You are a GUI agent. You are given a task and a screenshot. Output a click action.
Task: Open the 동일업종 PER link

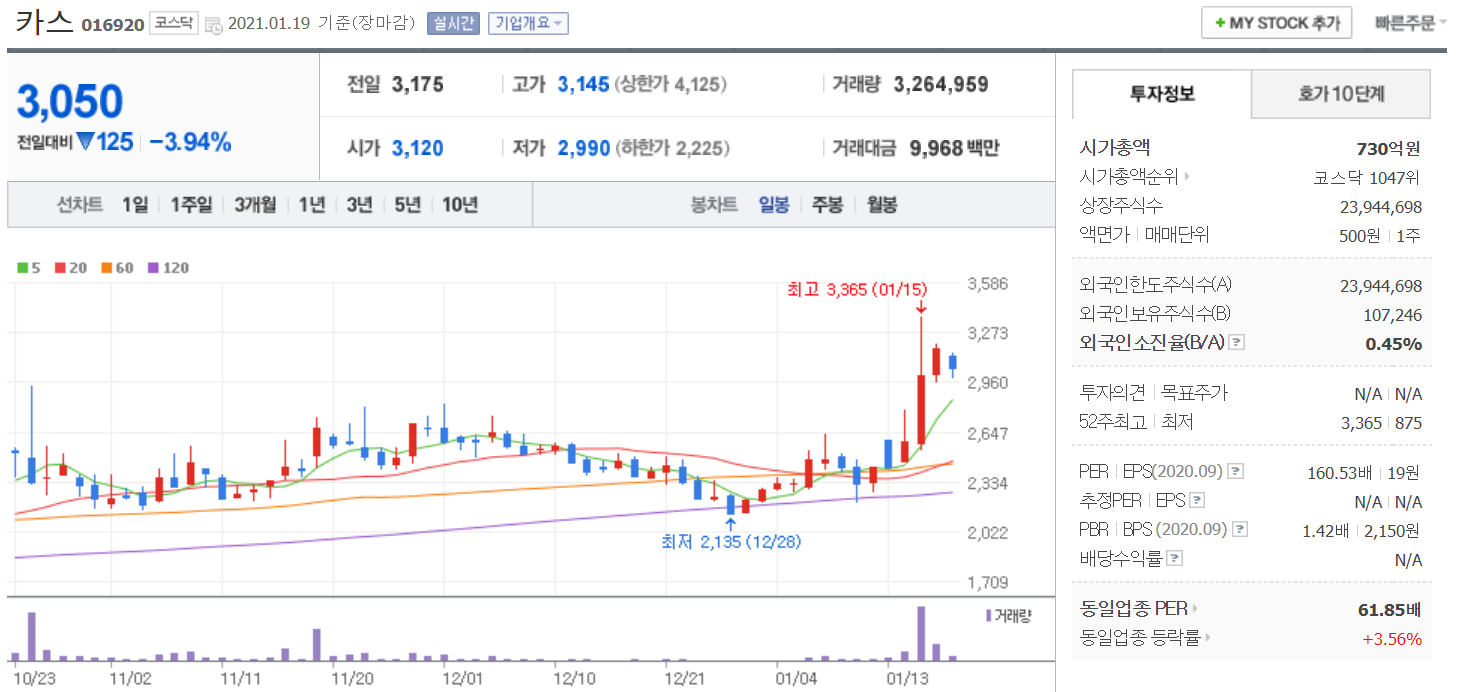[x=1139, y=608]
